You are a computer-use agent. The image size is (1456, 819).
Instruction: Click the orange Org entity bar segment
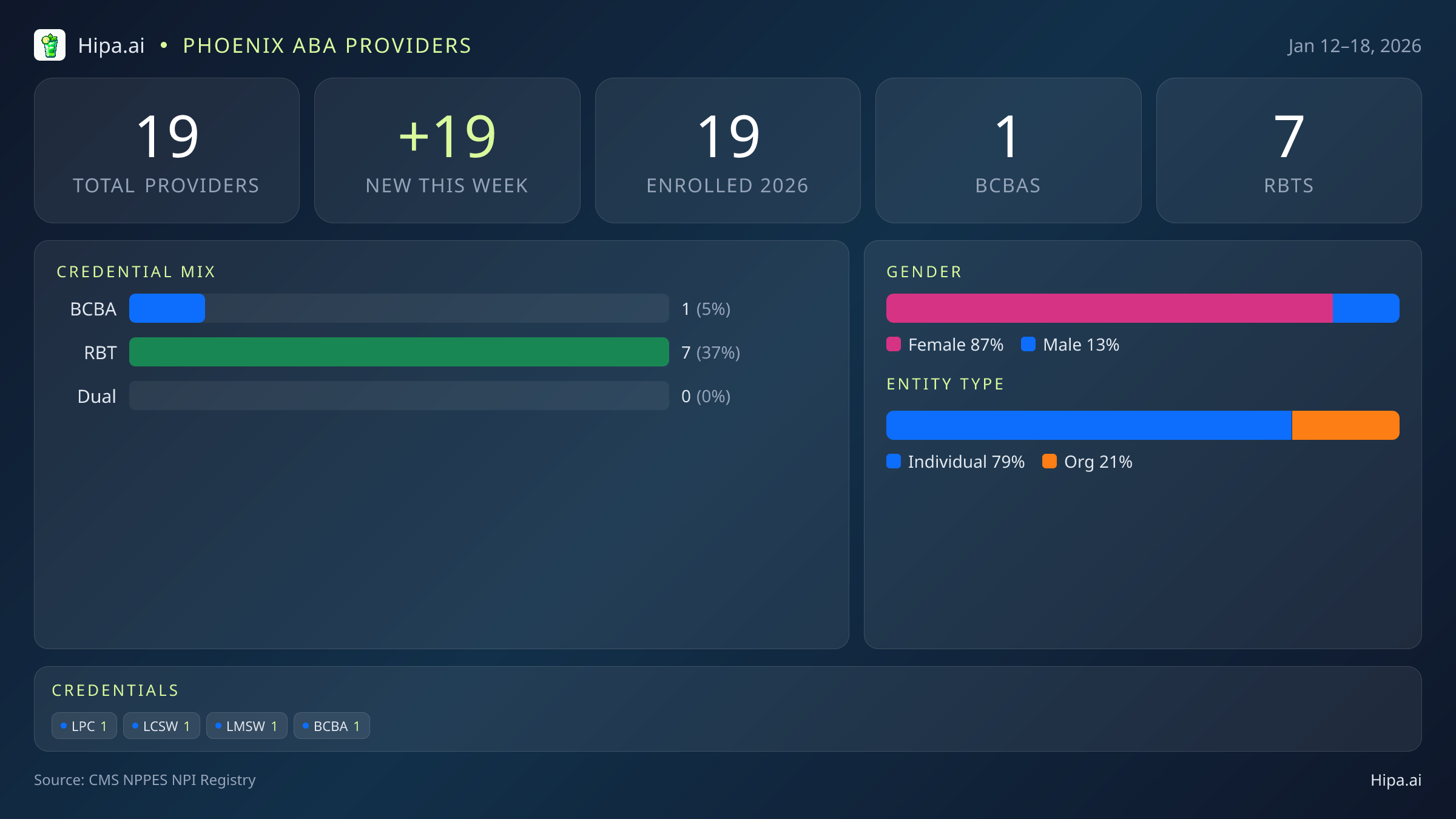1346,426
